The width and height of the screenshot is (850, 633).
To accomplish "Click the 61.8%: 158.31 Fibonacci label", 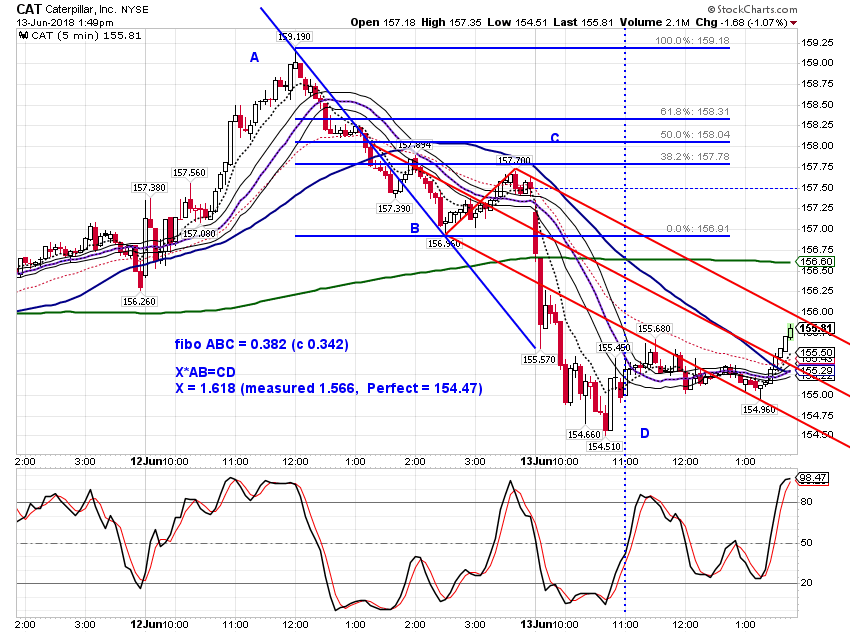I will [x=694, y=111].
